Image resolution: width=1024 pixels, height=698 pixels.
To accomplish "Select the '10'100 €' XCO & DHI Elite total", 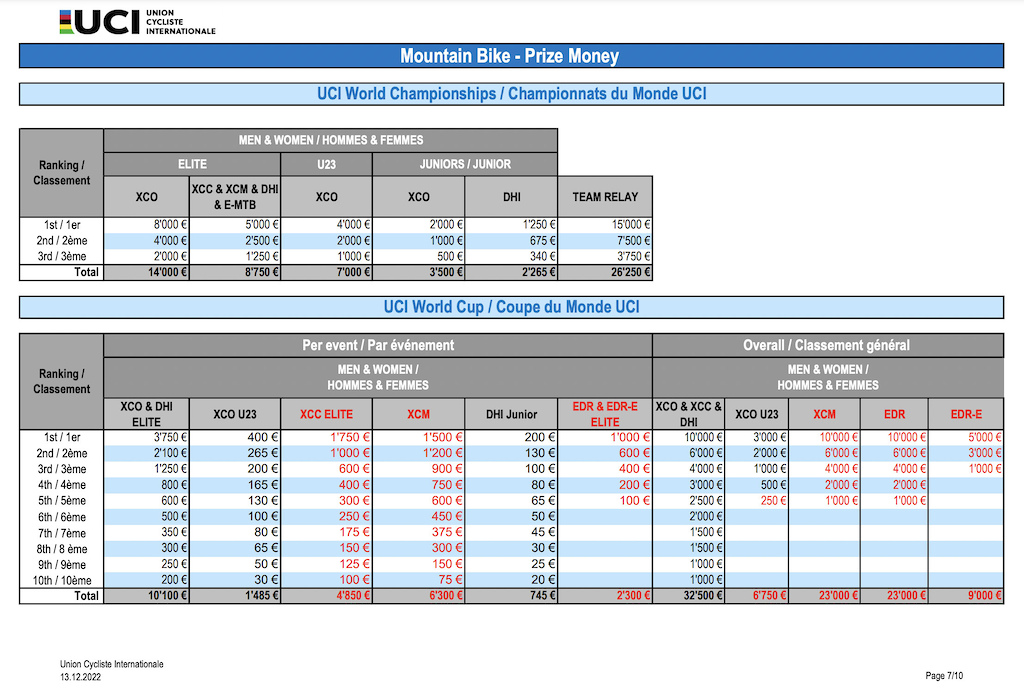I will coord(147,595).
